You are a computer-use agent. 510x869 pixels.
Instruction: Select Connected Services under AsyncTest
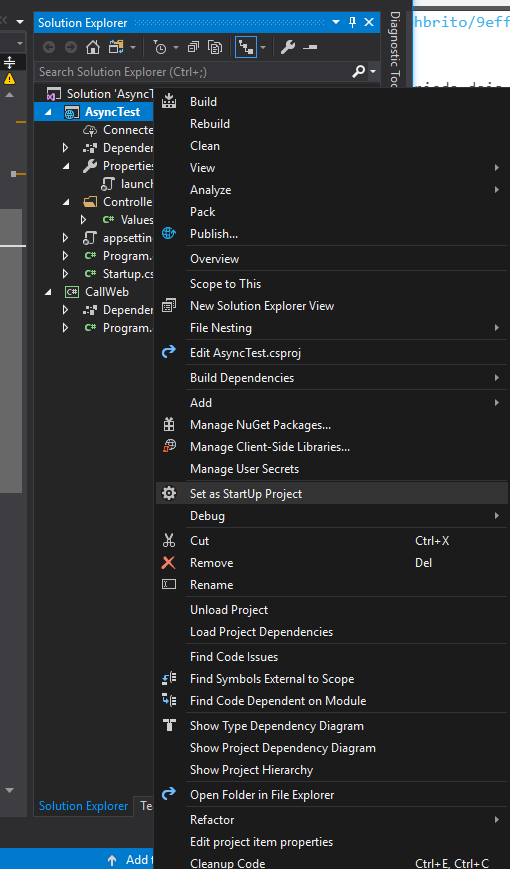119,130
